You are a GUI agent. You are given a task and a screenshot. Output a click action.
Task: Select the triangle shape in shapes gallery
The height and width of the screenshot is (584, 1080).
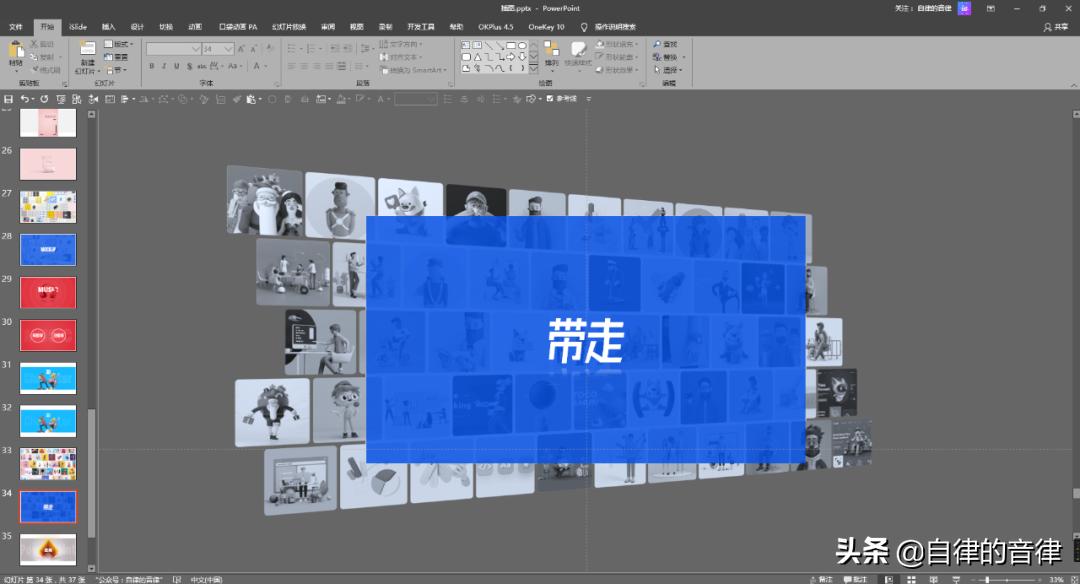click(477, 57)
